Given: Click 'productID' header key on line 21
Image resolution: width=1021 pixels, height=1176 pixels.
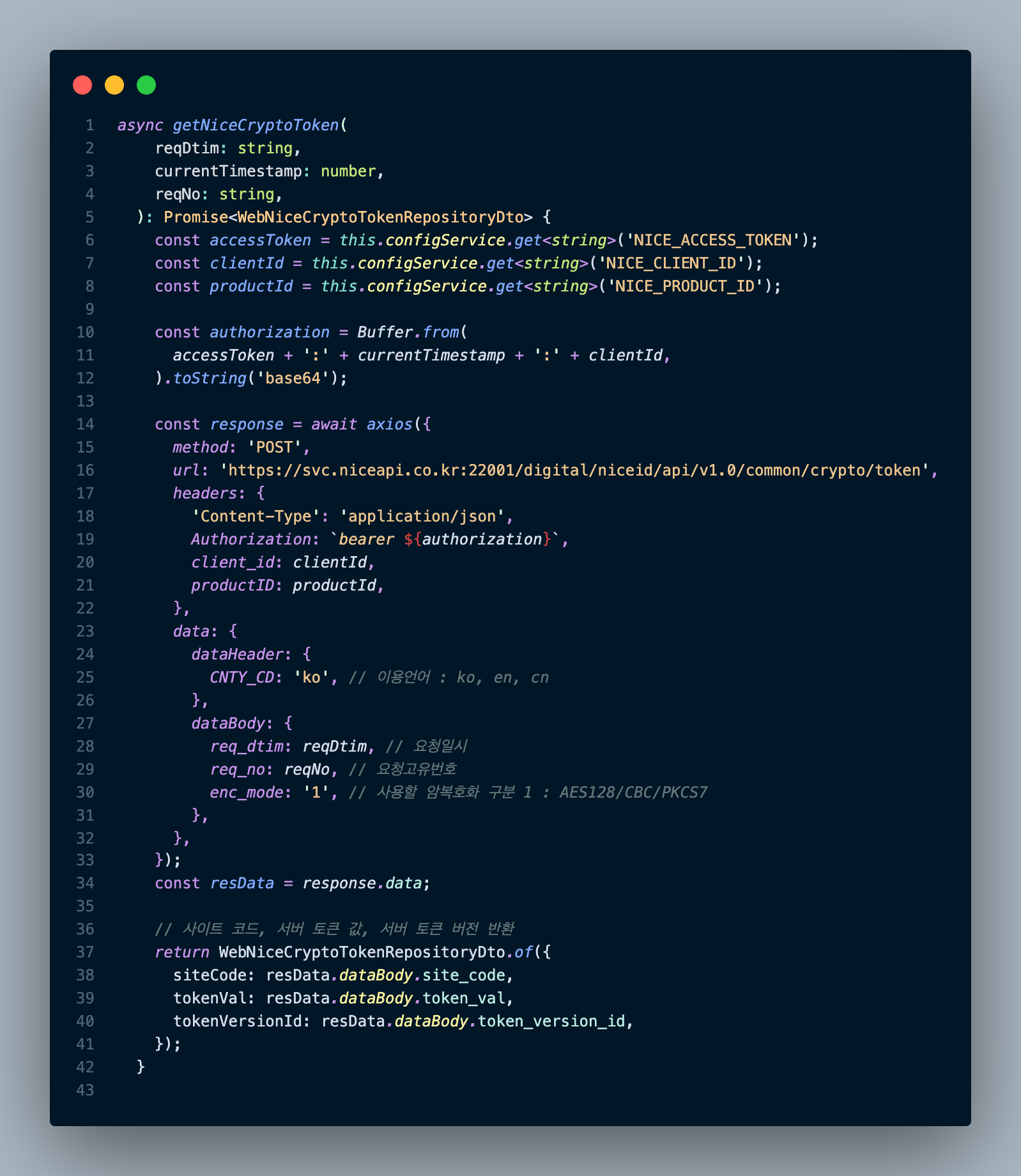Looking at the screenshot, I should pos(233,585).
